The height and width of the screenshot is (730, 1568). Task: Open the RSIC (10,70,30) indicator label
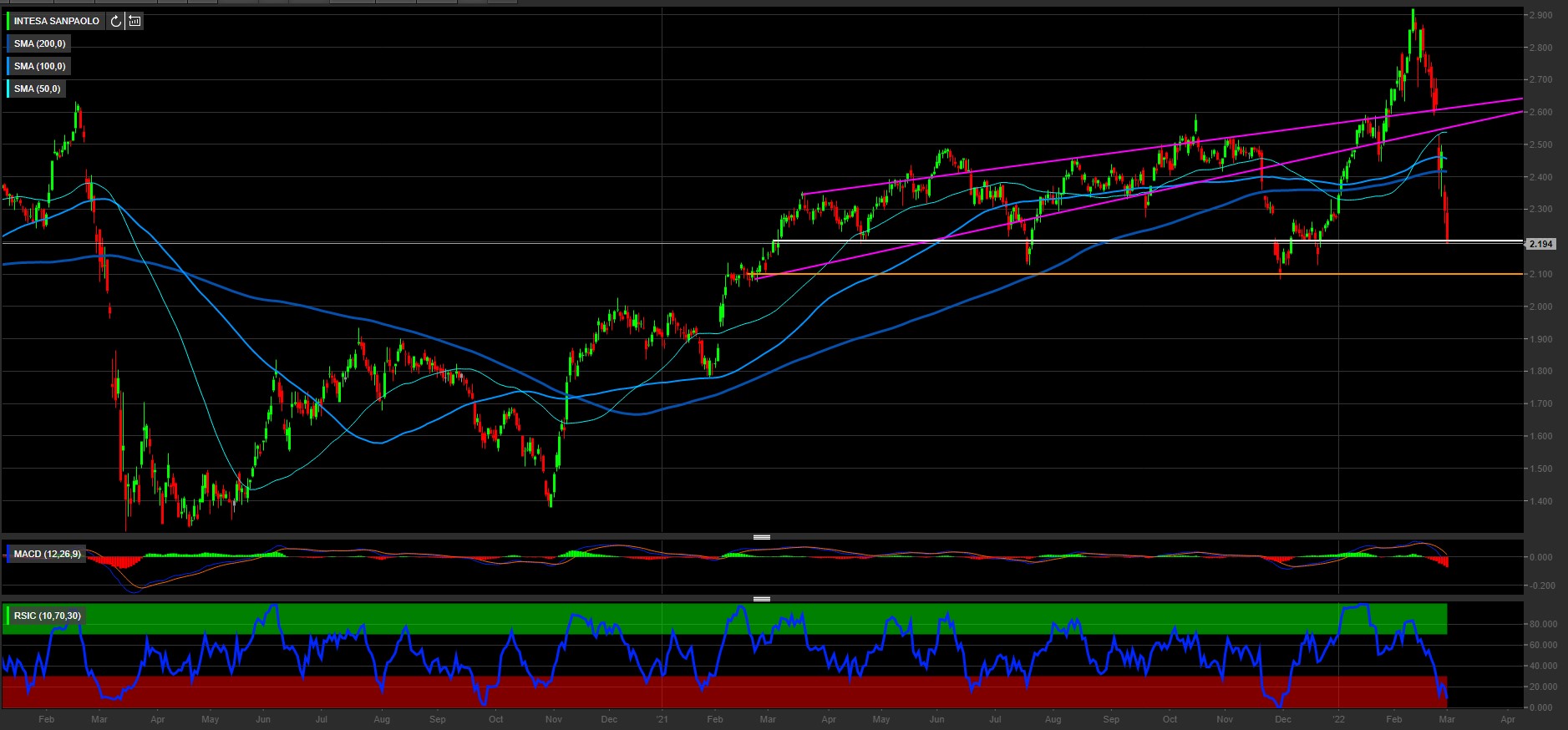point(48,616)
